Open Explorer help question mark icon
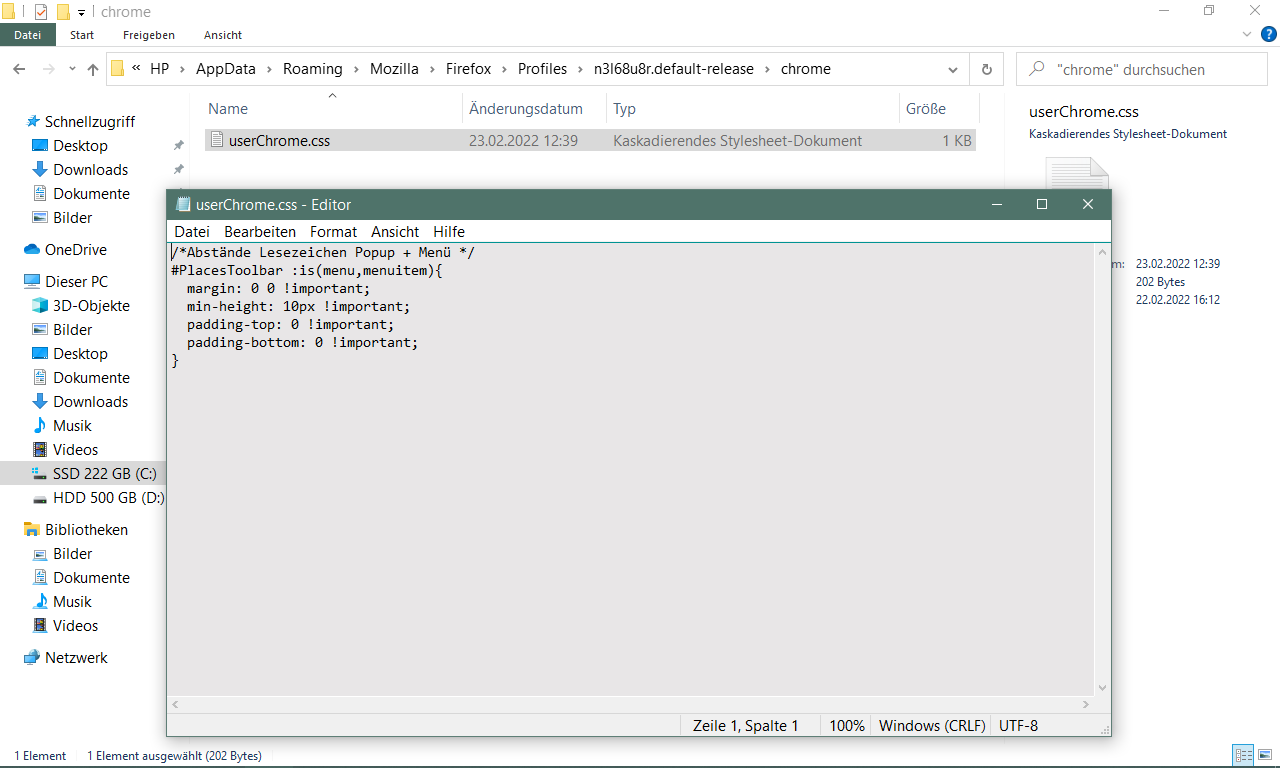Viewport: 1280px width, 768px height. point(1267,35)
